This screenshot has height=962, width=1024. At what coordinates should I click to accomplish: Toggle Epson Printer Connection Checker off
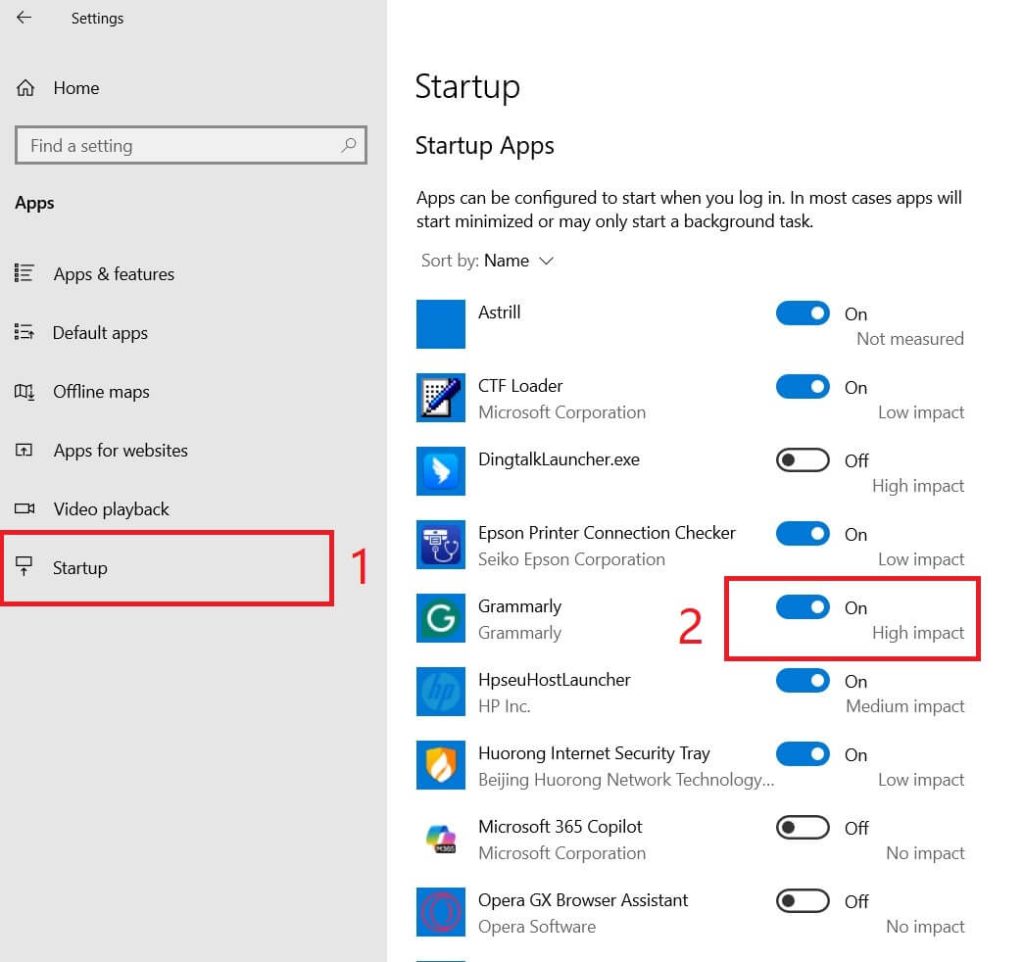(x=803, y=534)
